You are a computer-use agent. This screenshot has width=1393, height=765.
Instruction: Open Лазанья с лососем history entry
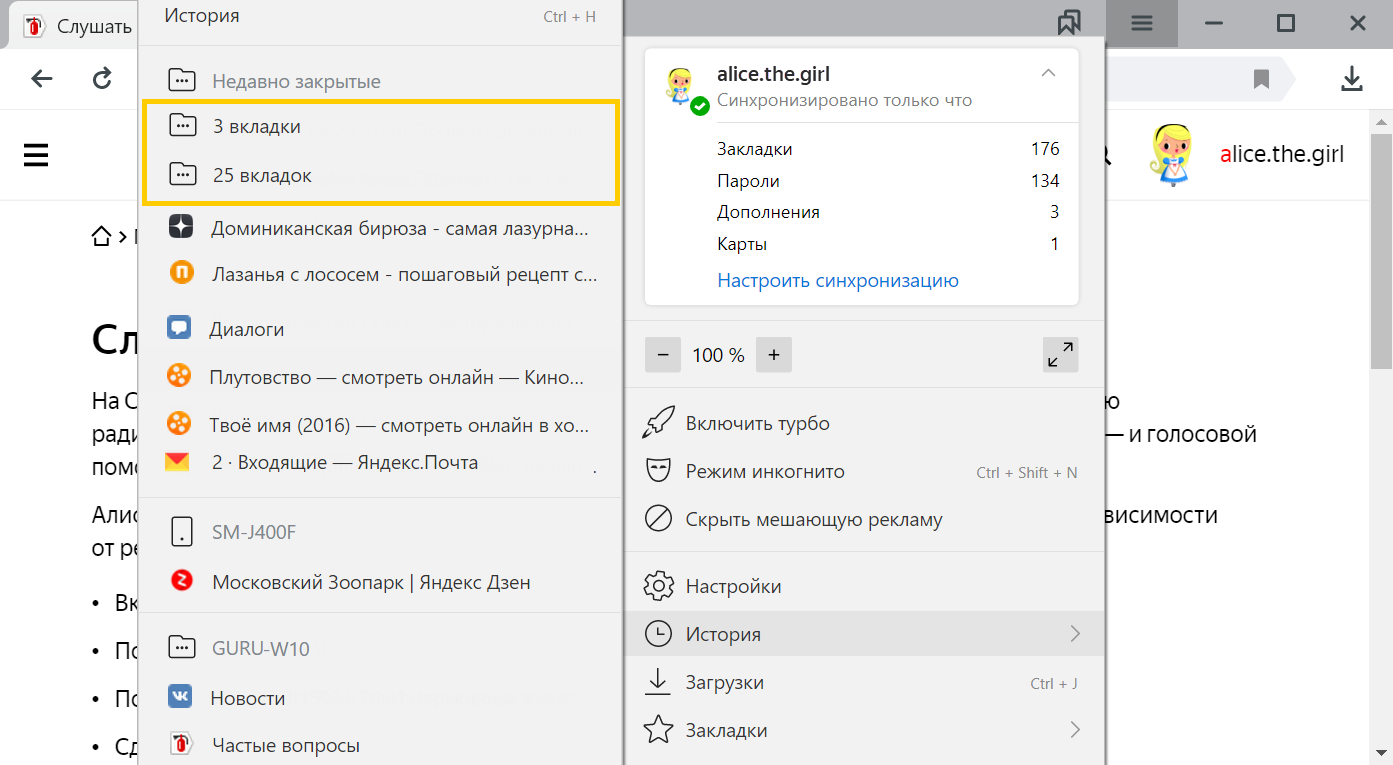coord(380,273)
